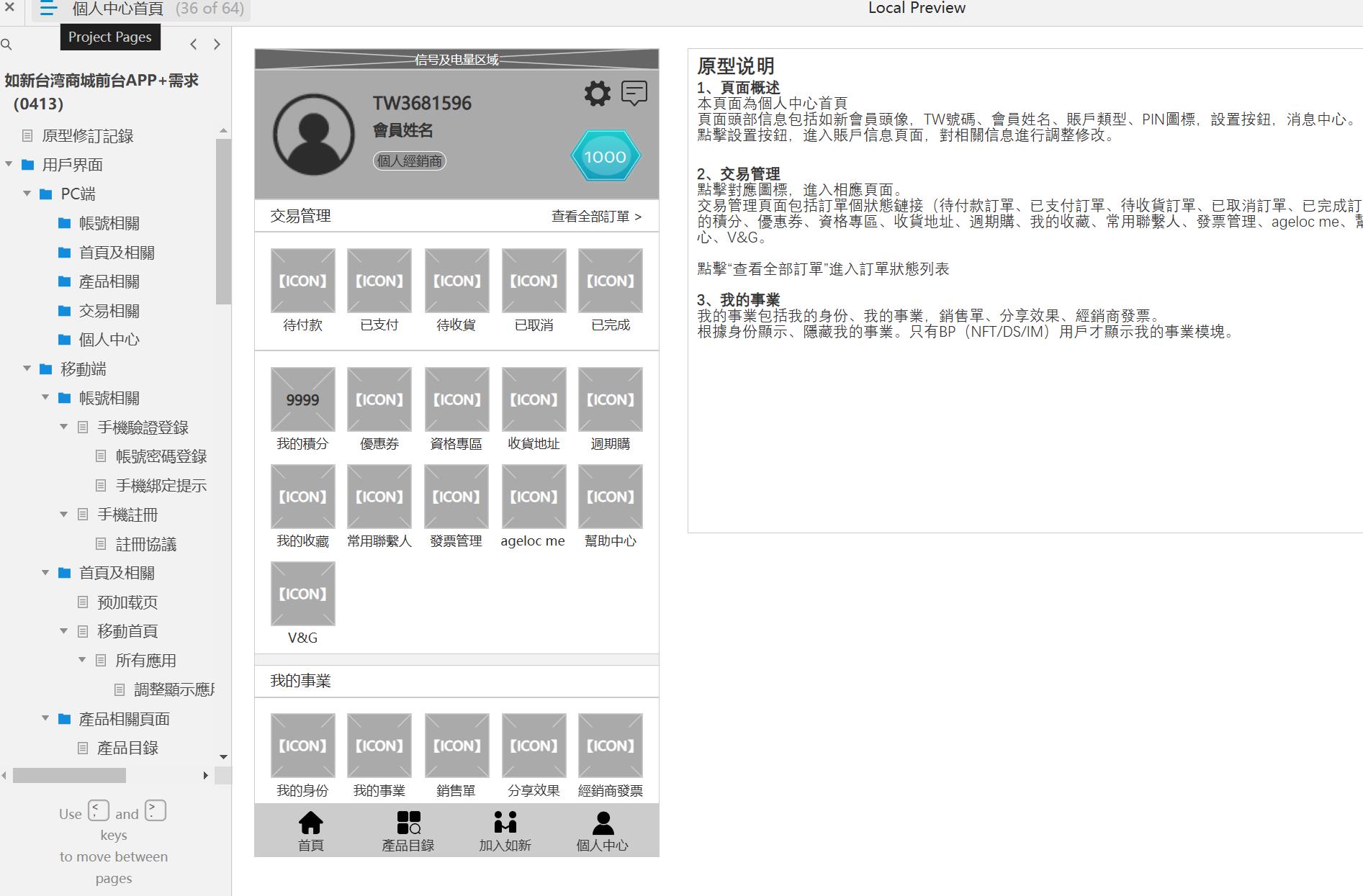This screenshot has width=1363, height=896.
Task: Click the 個人經銷商 account type tag
Action: coord(410,160)
